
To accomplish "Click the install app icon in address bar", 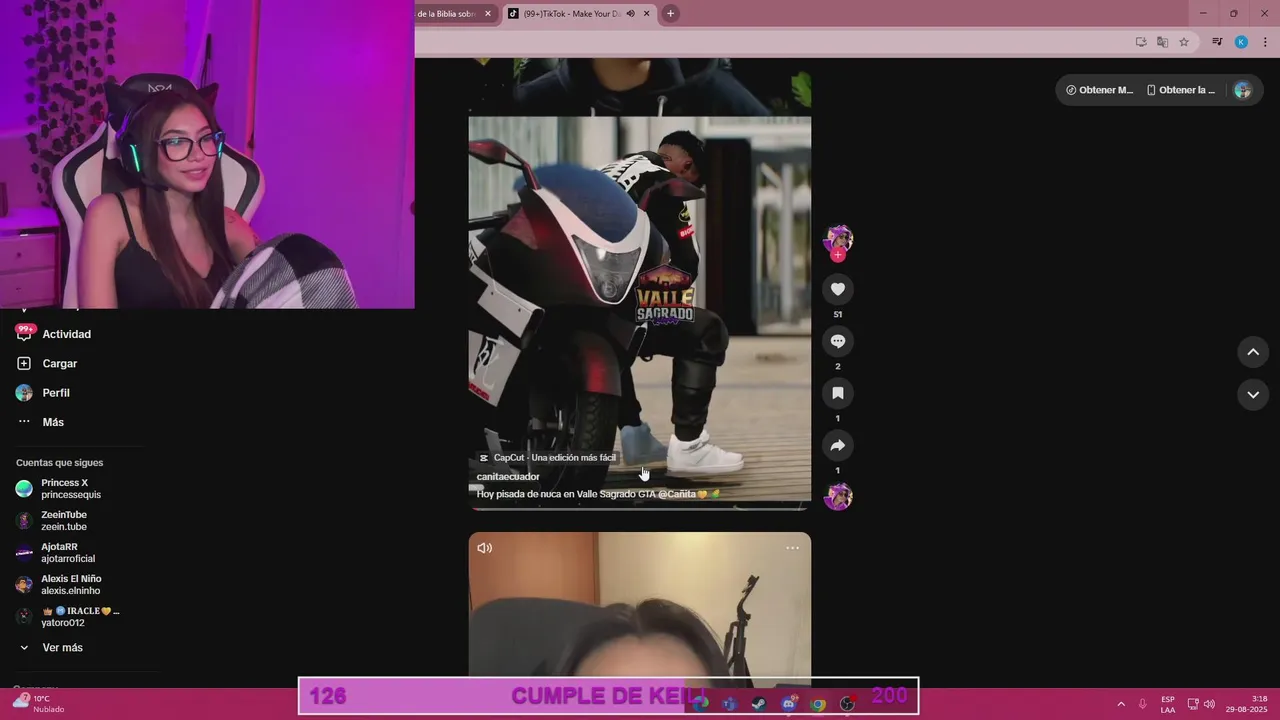I will coord(1141,42).
